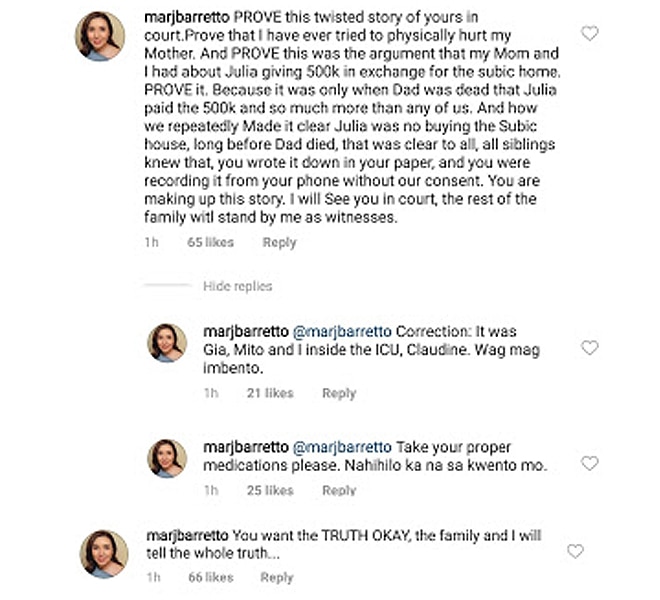660x600 pixels.
Task: Open avatar beside 'Take your proper medications' reply
Action: coord(167,459)
